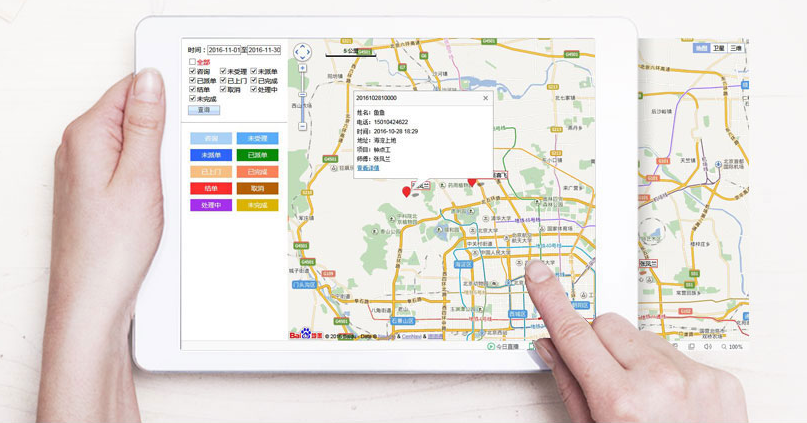The image size is (807, 423).
Task: Click the airport icon at 北京首都国际机场
Action: click(x=718, y=164)
